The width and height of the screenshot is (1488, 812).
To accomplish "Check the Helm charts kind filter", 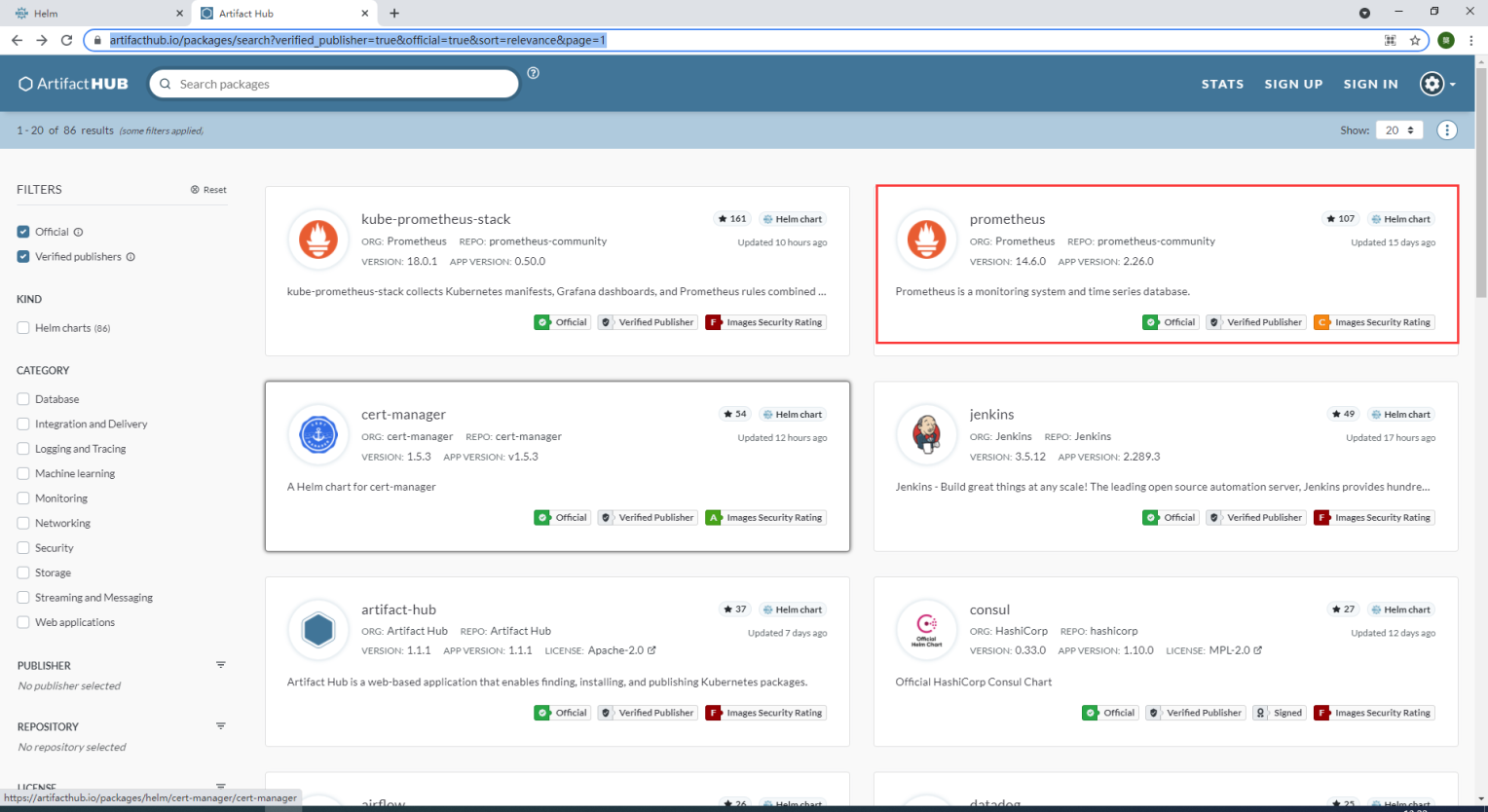I will click(x=23, y=328).
